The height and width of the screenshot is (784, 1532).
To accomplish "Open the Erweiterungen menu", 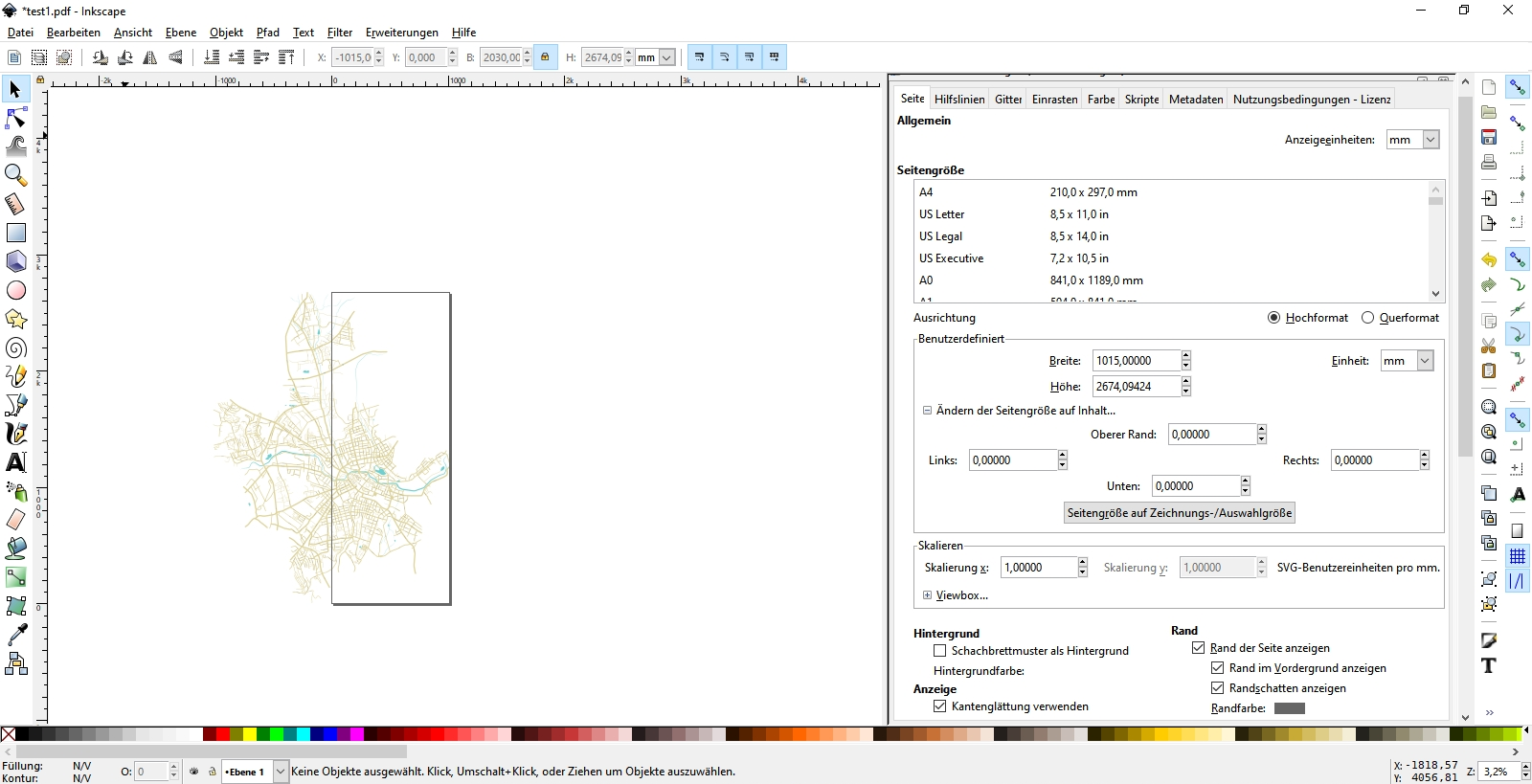I will 401,33.
